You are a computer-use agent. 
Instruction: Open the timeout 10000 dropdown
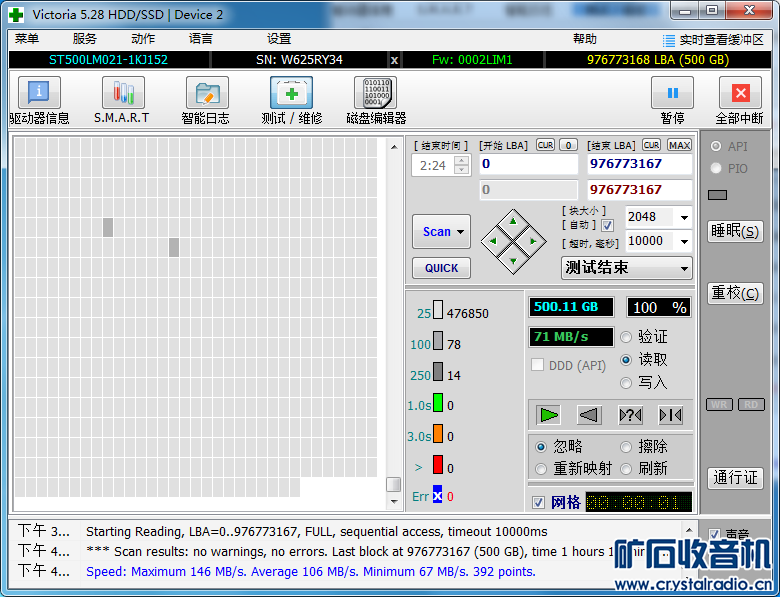click(x=684, y=242)
